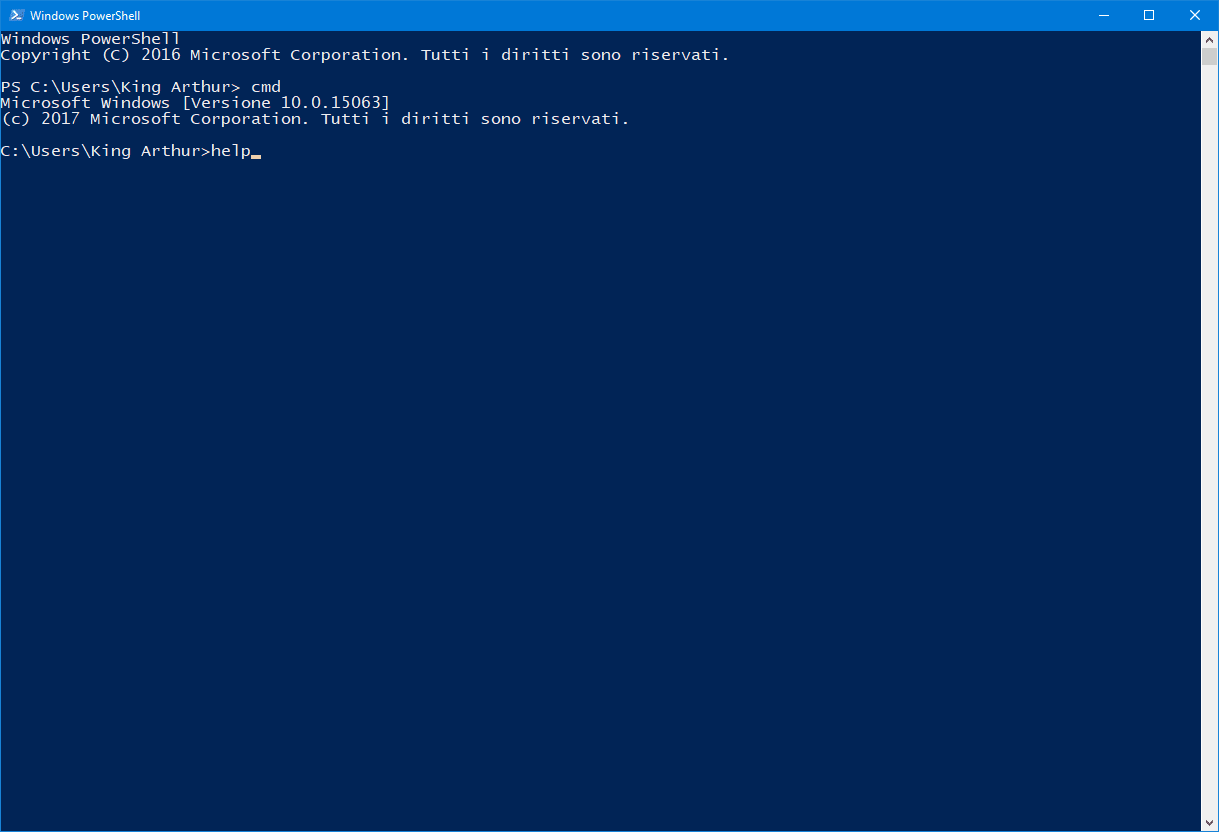
Task: Click the "(c) 2017 Microsoft Corporation" line
Action: pyautogui.click(x=315, y=119)
